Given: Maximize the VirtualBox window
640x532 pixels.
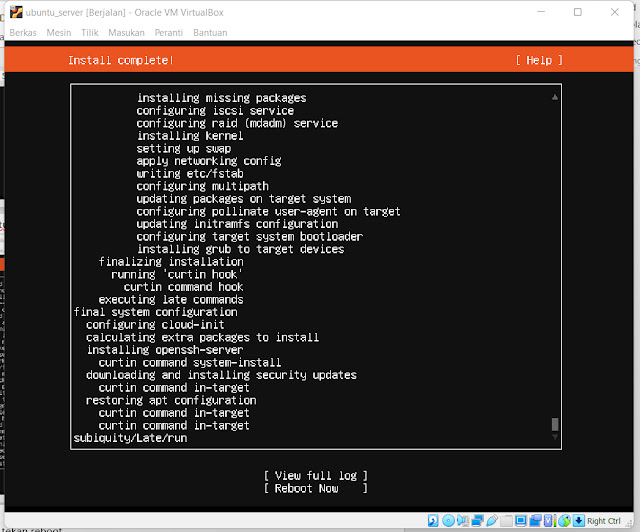Looking at the screenshot, I should (578, 12).
